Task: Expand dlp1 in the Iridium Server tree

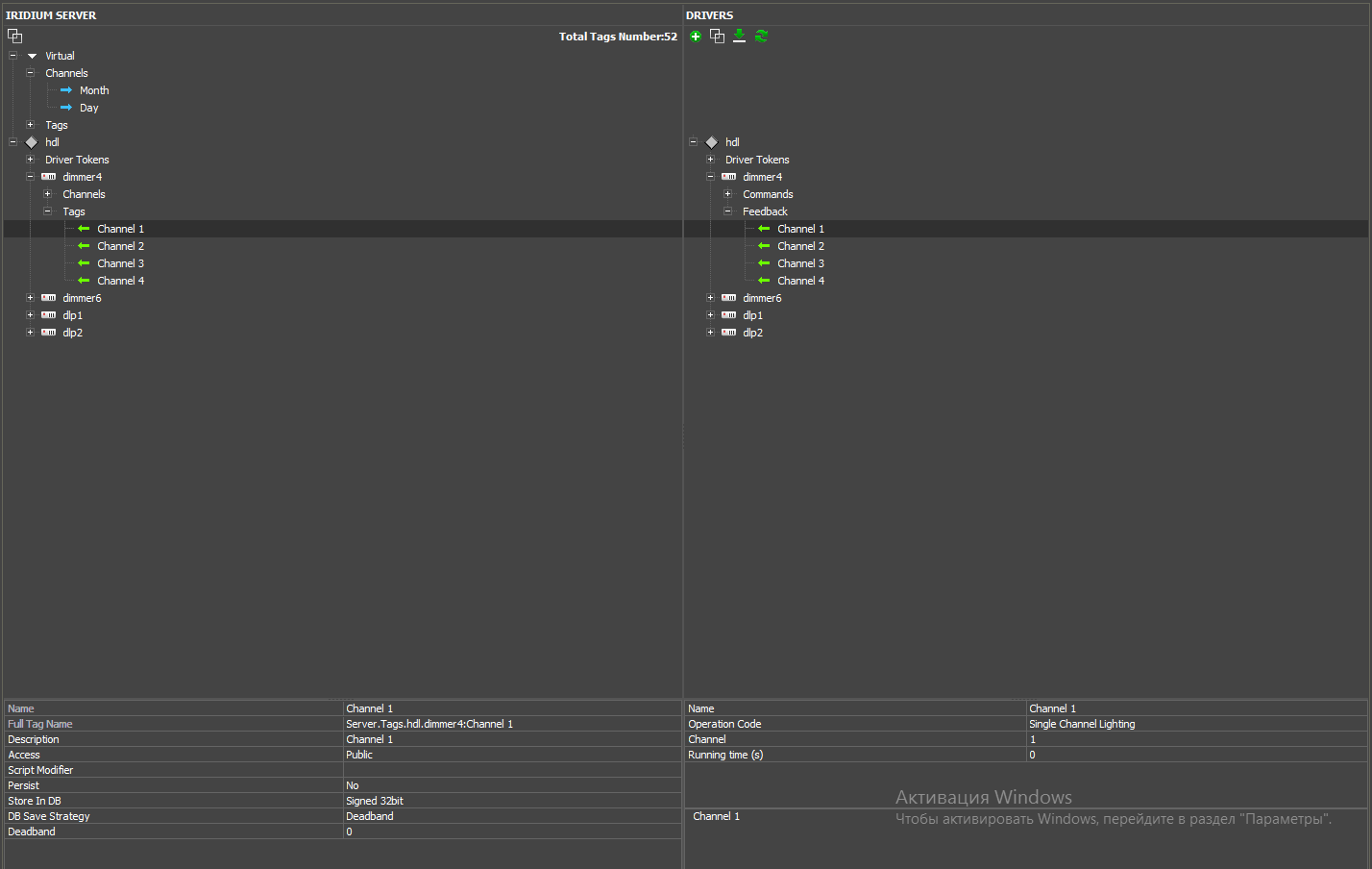Action: point(30,315)
